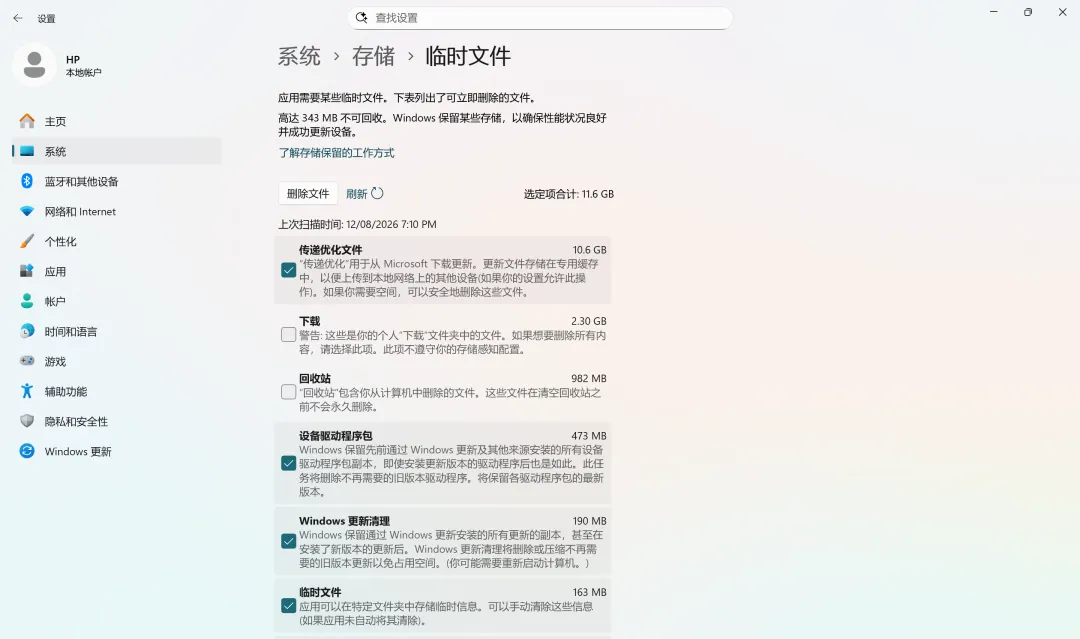
Task: Click the Accessibility (辅助功能) figure icon
Action: tap(27, 391)
